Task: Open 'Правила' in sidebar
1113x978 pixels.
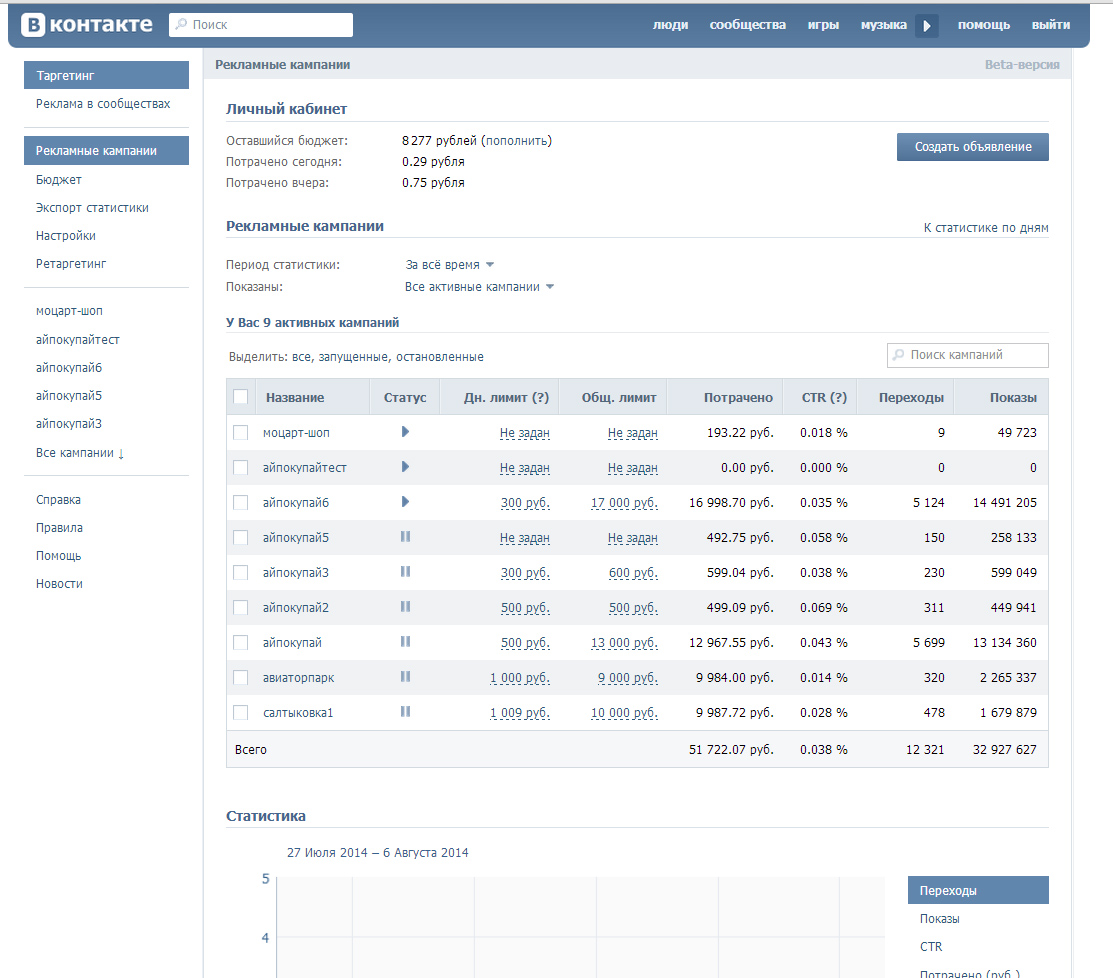Action: coord(59,528)
